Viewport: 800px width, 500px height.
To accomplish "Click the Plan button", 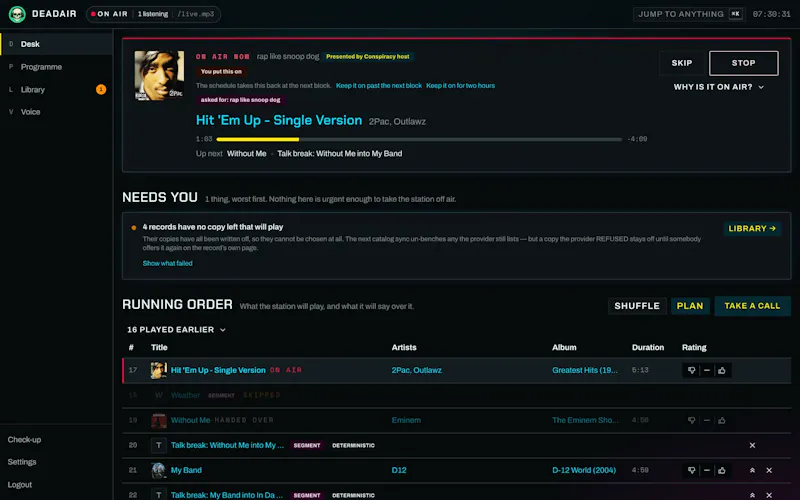I will coord(690,306).
